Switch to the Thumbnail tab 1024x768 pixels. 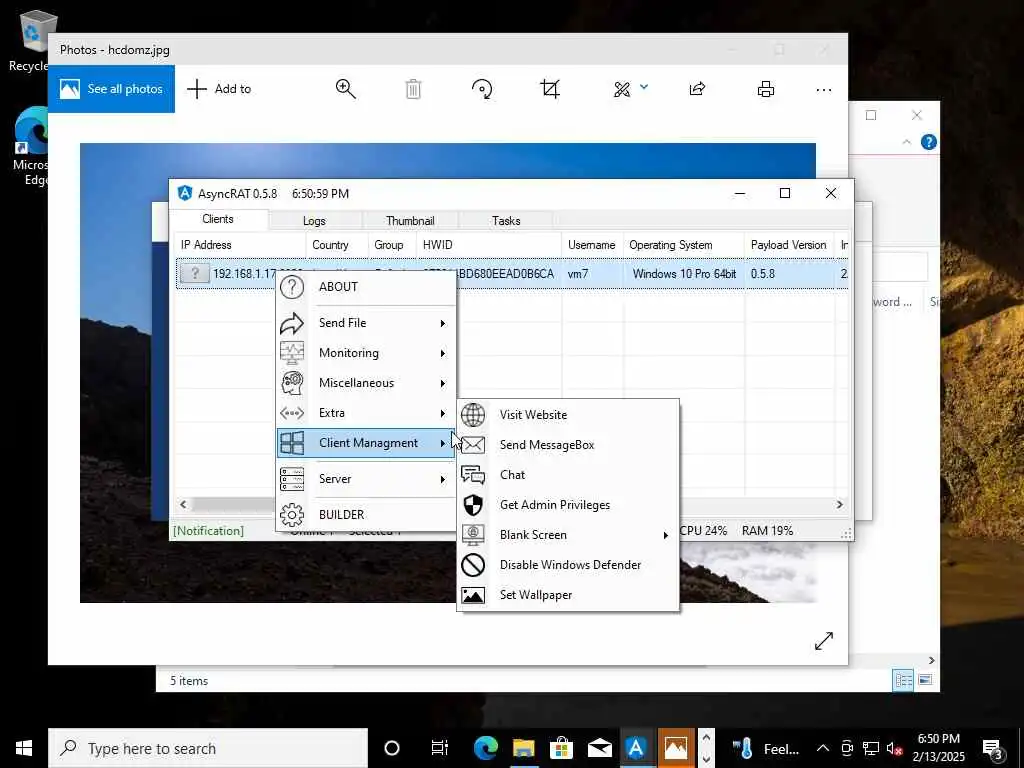tap(410, 221)
